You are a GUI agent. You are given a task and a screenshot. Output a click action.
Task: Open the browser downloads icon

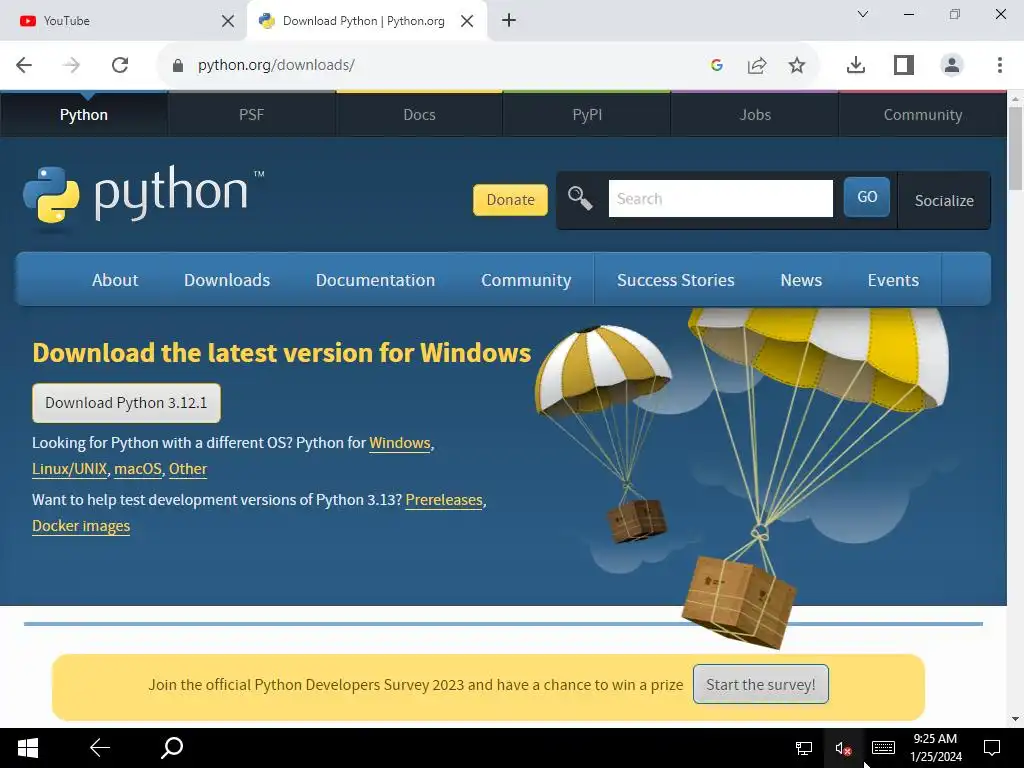(x=856, y=65)
